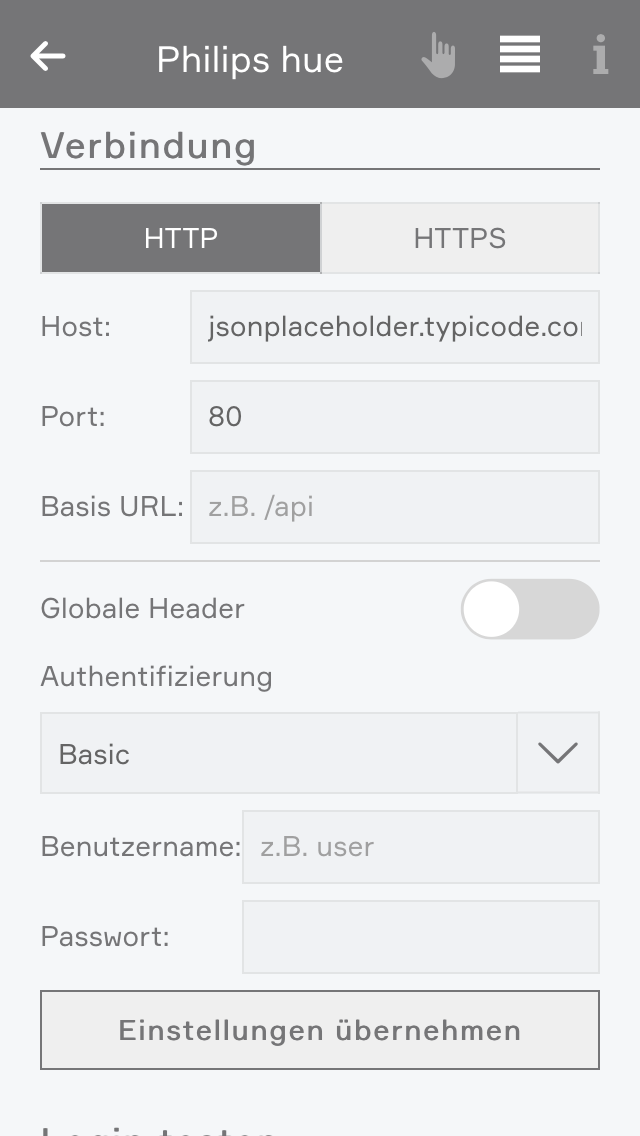
Task: Click the Globale Header label
Action: pyautogui.click(x=143, y=609)
